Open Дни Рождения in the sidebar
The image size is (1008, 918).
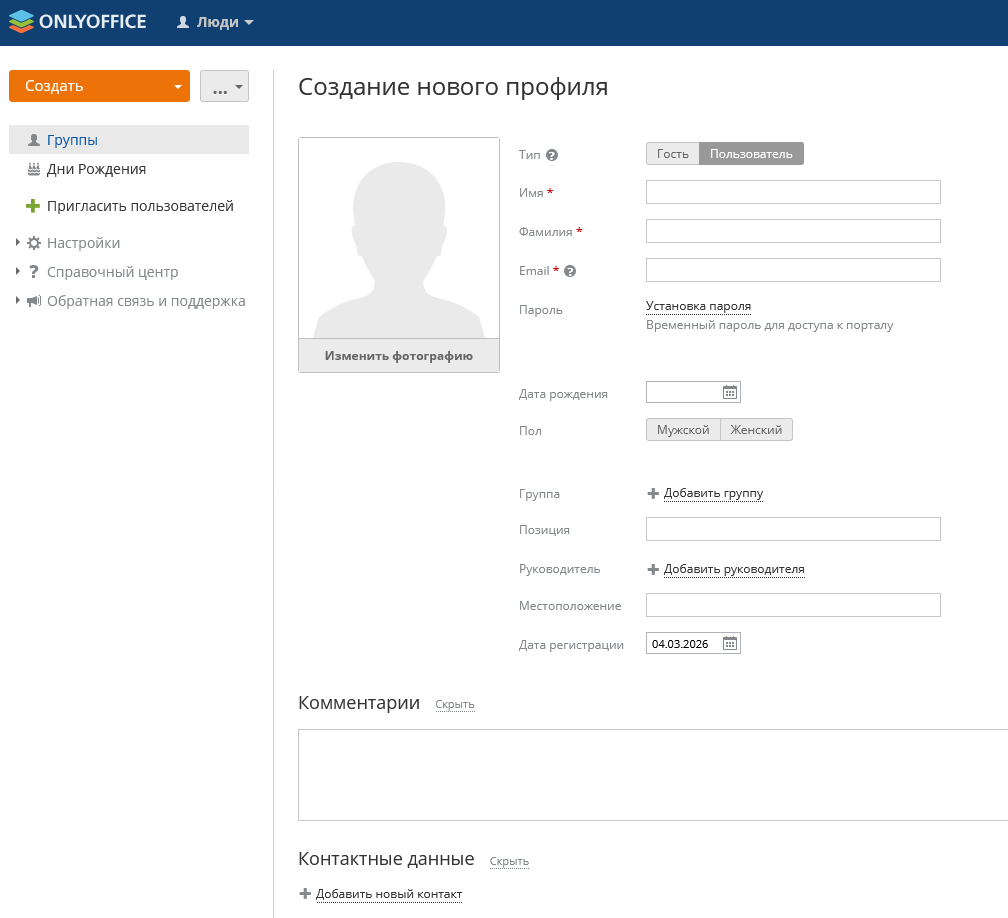96,169
